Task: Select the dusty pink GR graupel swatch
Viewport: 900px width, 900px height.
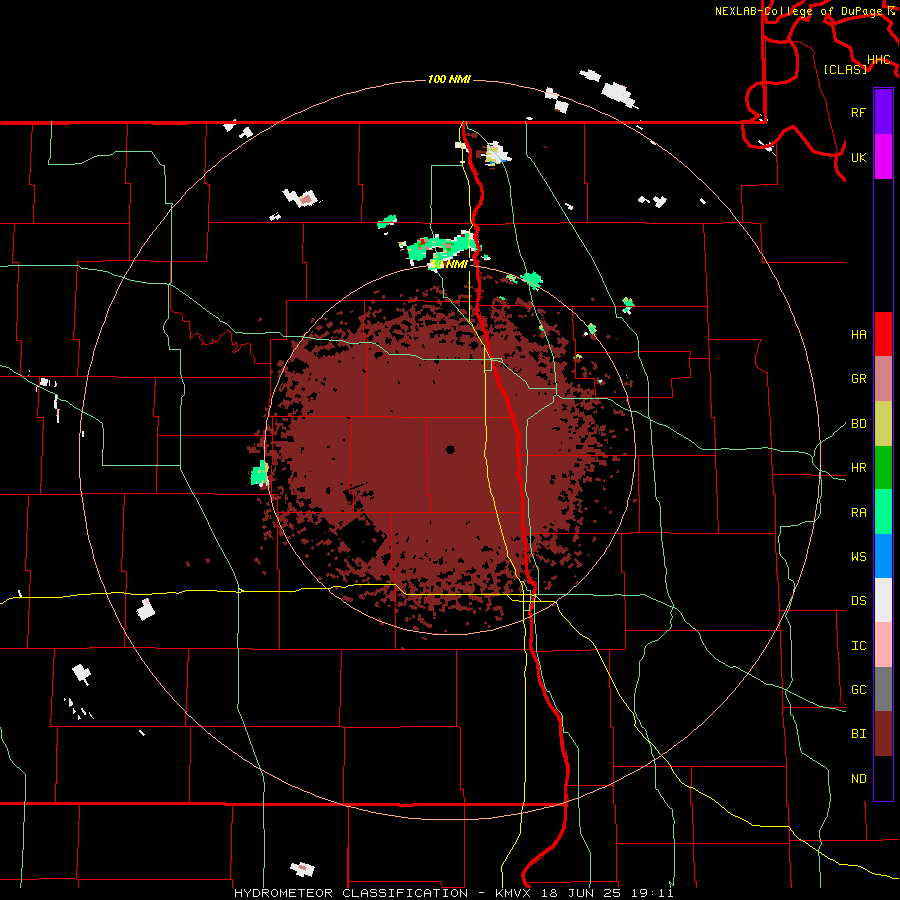Action: tap(883, 379)
